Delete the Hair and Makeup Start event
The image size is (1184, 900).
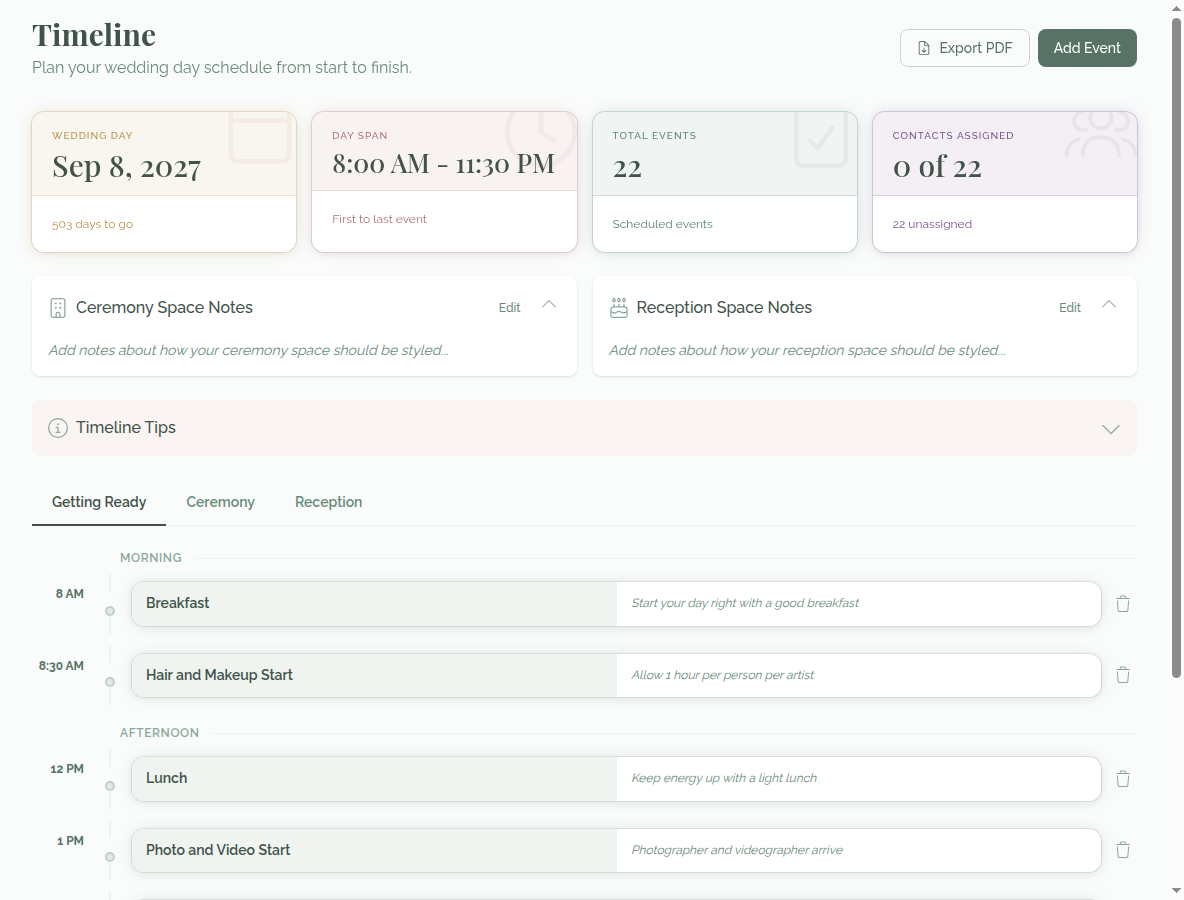1123,675
